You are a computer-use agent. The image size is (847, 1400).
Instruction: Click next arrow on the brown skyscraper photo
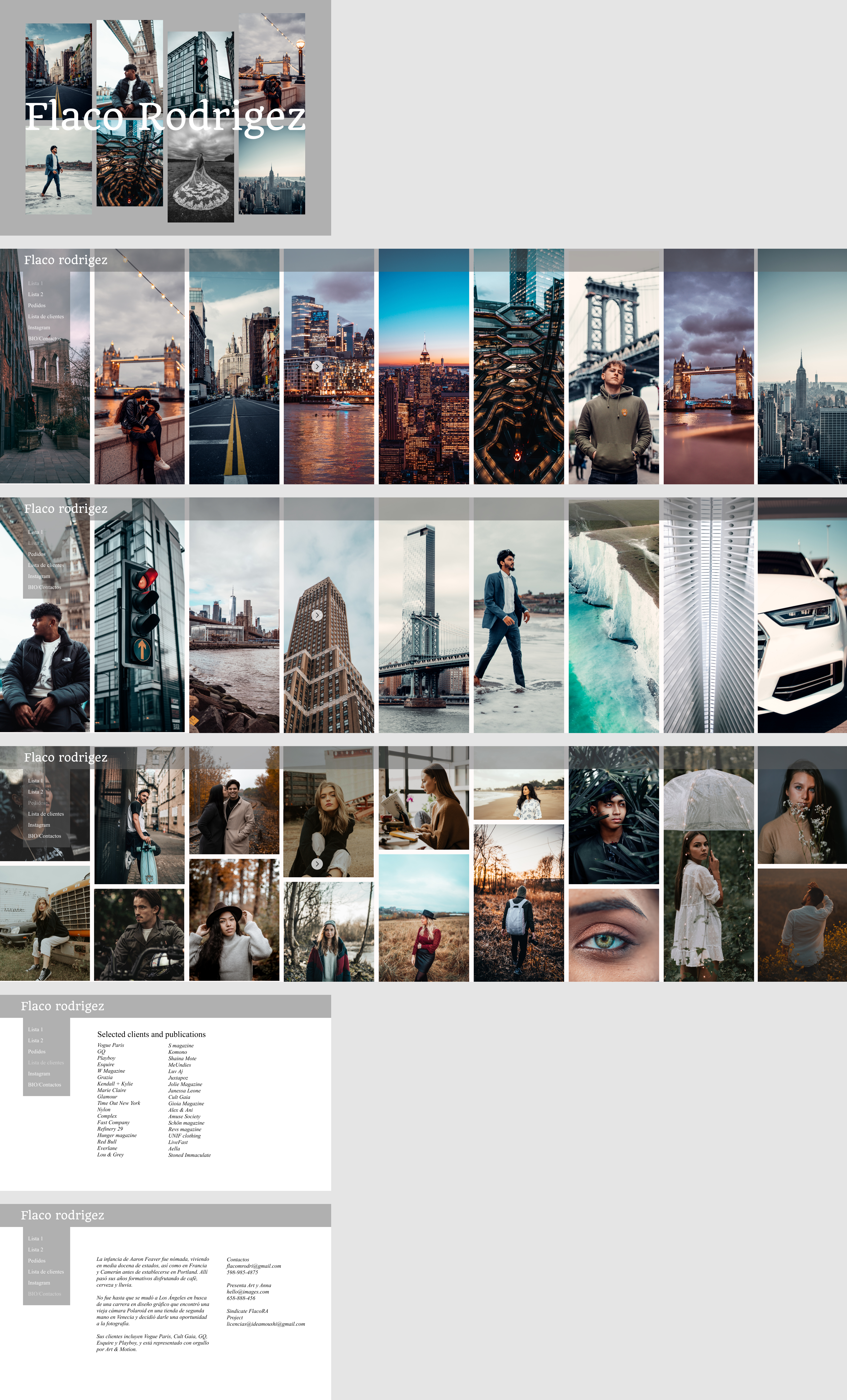(x=317, y=615)
